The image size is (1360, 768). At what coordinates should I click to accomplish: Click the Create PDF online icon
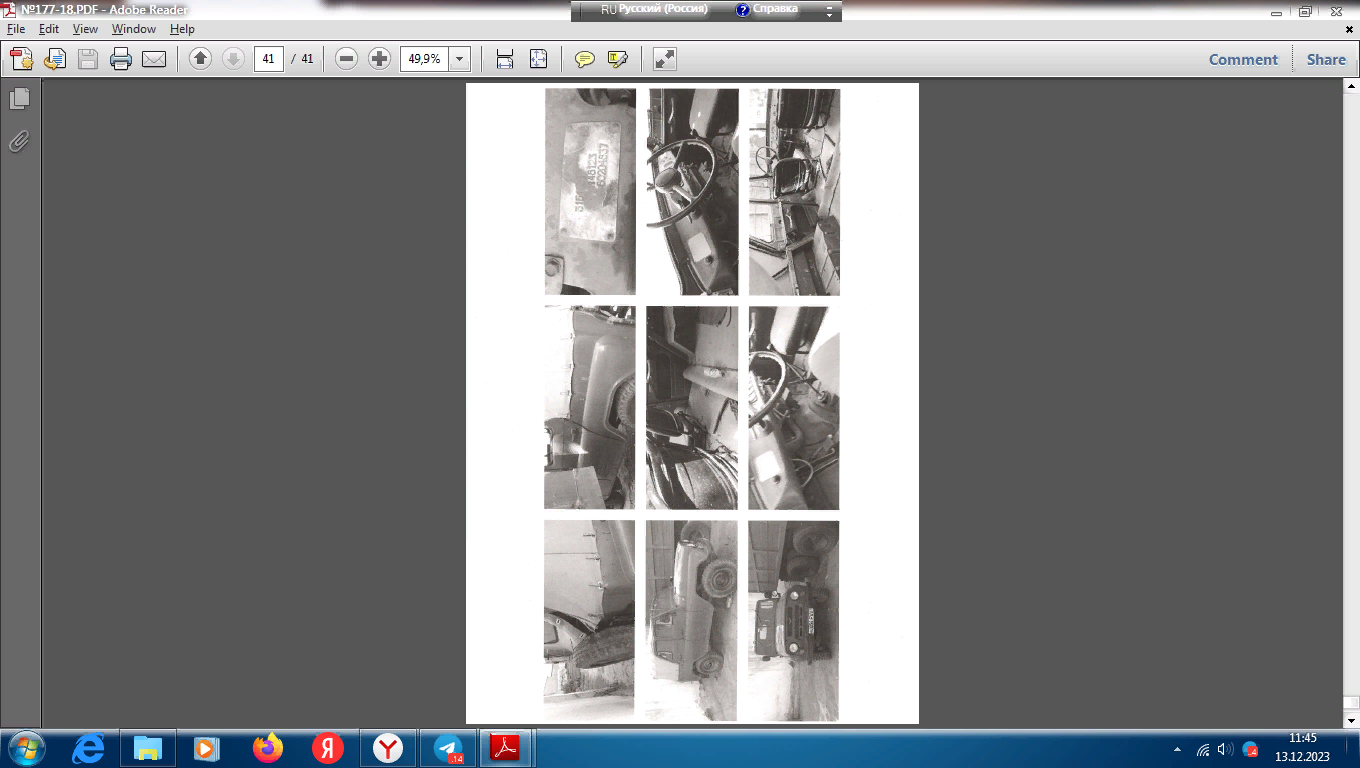click(x=22, y=59)
